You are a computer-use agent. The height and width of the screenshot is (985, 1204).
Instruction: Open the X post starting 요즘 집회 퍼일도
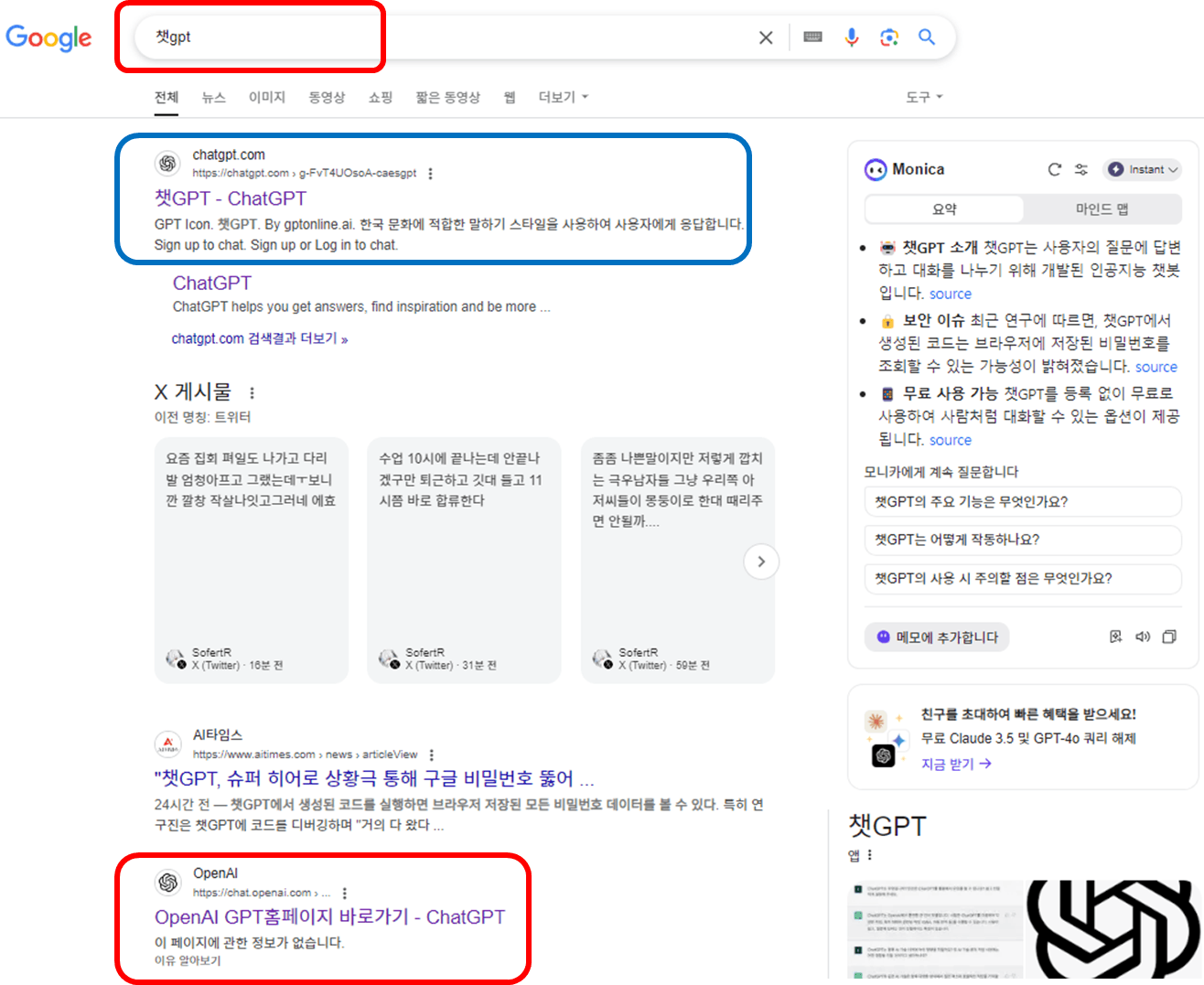point(252,560)
